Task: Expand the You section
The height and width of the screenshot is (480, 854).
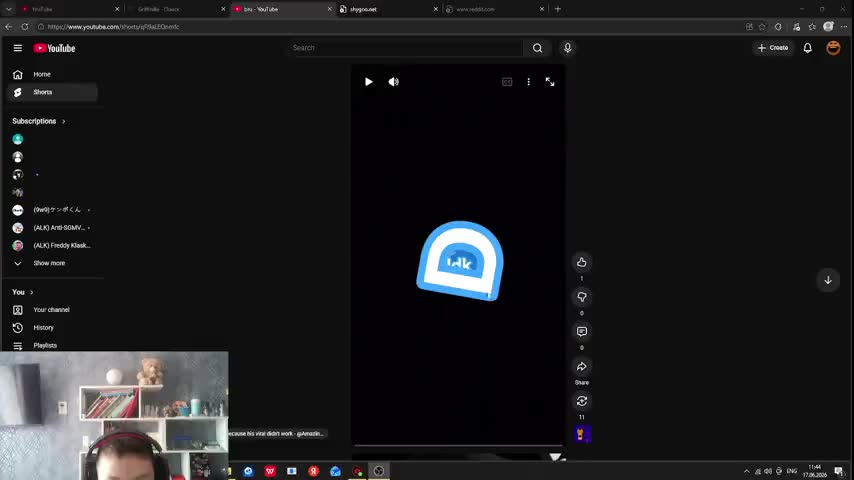Action: [x=23, y=292]
